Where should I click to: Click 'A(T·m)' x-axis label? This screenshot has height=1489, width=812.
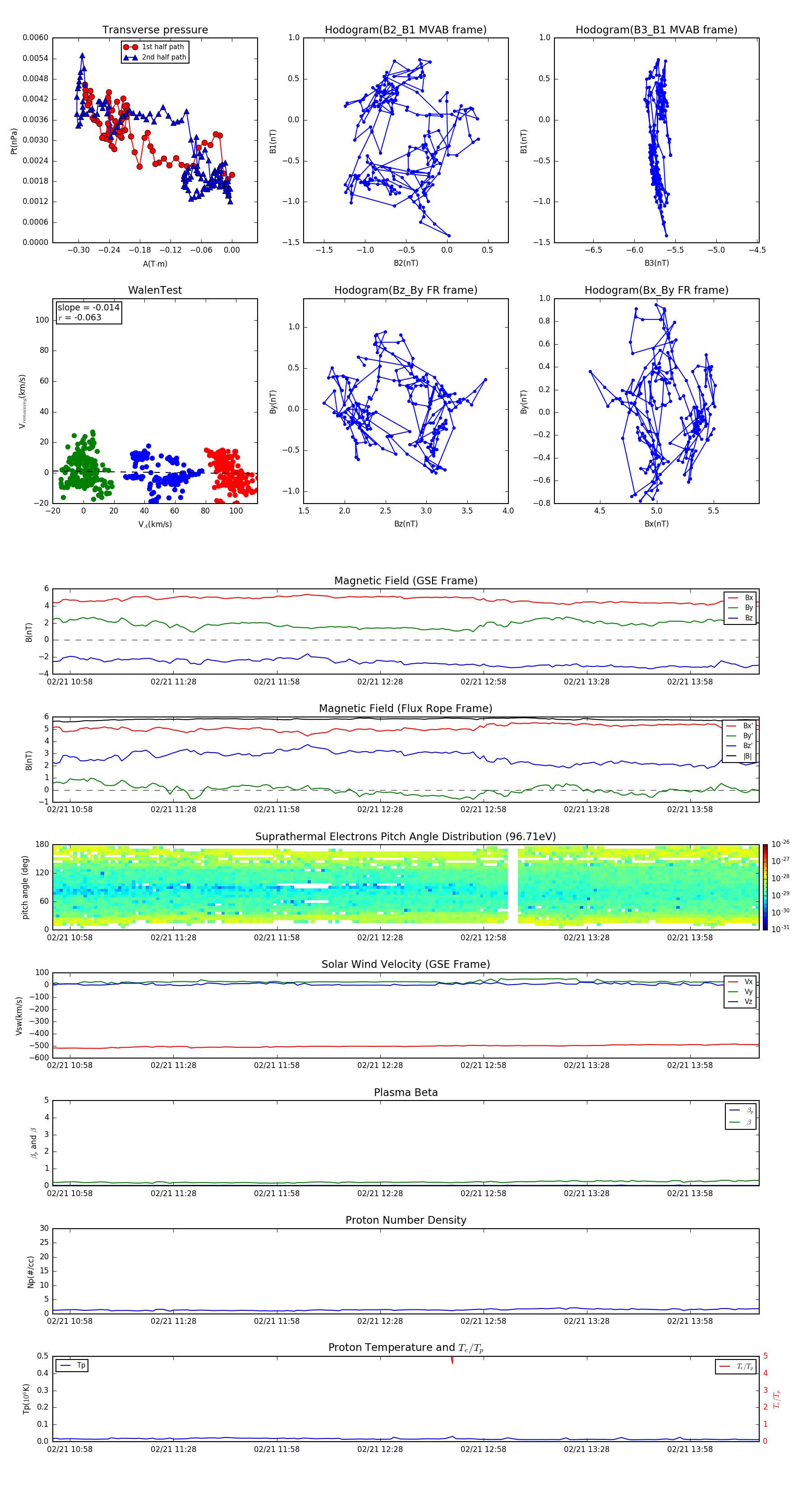(155, 264)
